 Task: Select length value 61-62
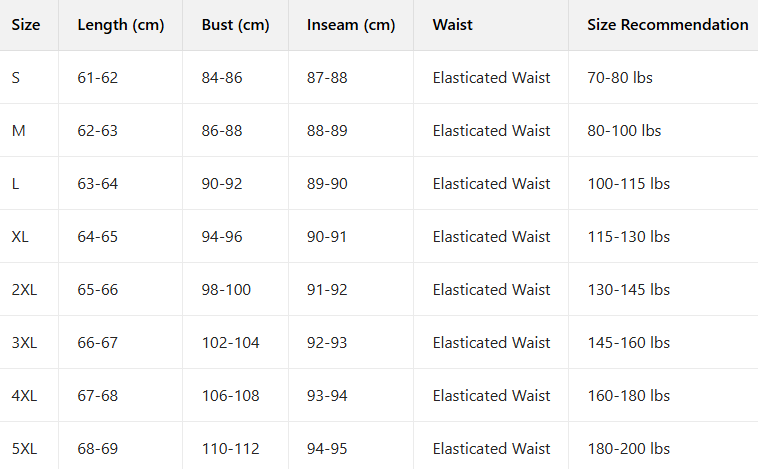[98, 77]
